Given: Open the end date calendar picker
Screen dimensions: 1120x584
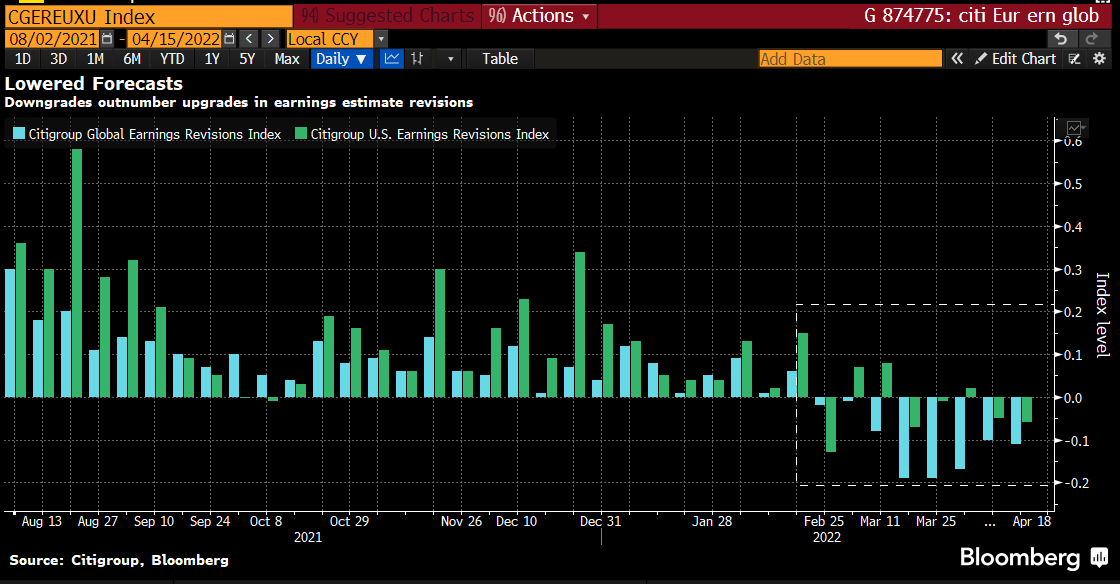Looking at the screenshot, I should (229, 39).
